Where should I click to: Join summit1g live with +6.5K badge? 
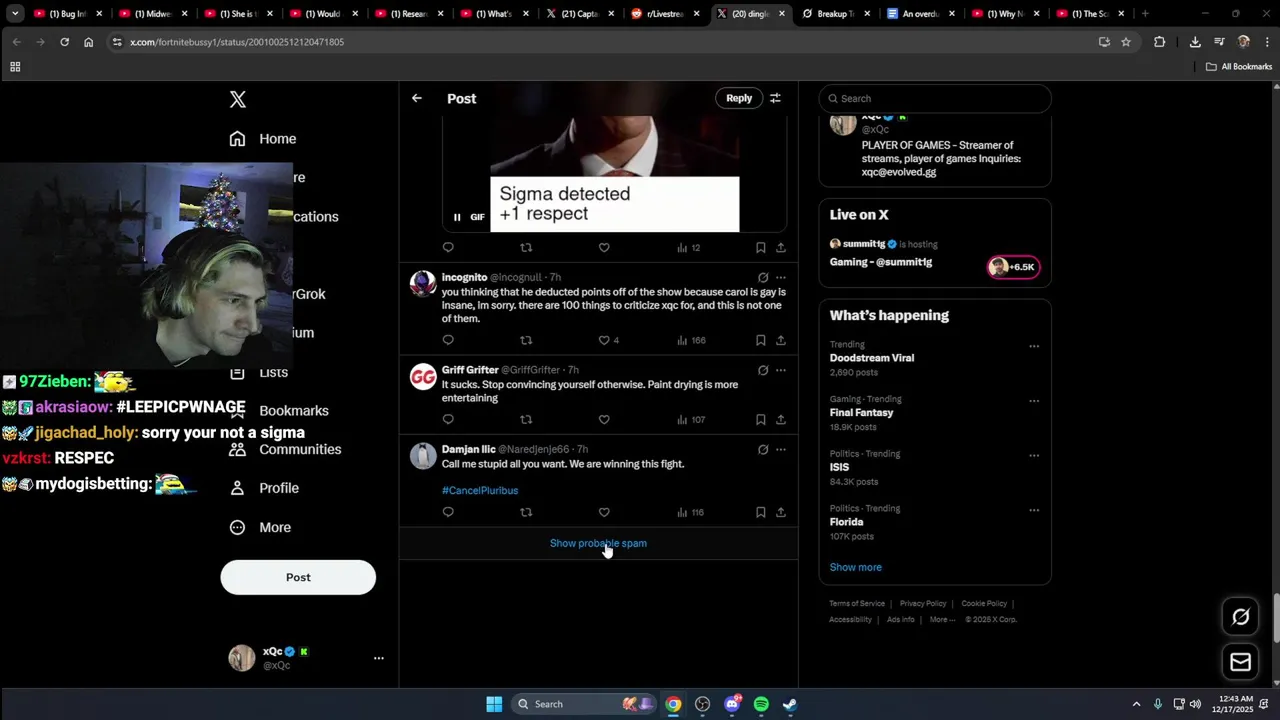pyautogui.click(x=1014, y=267)
